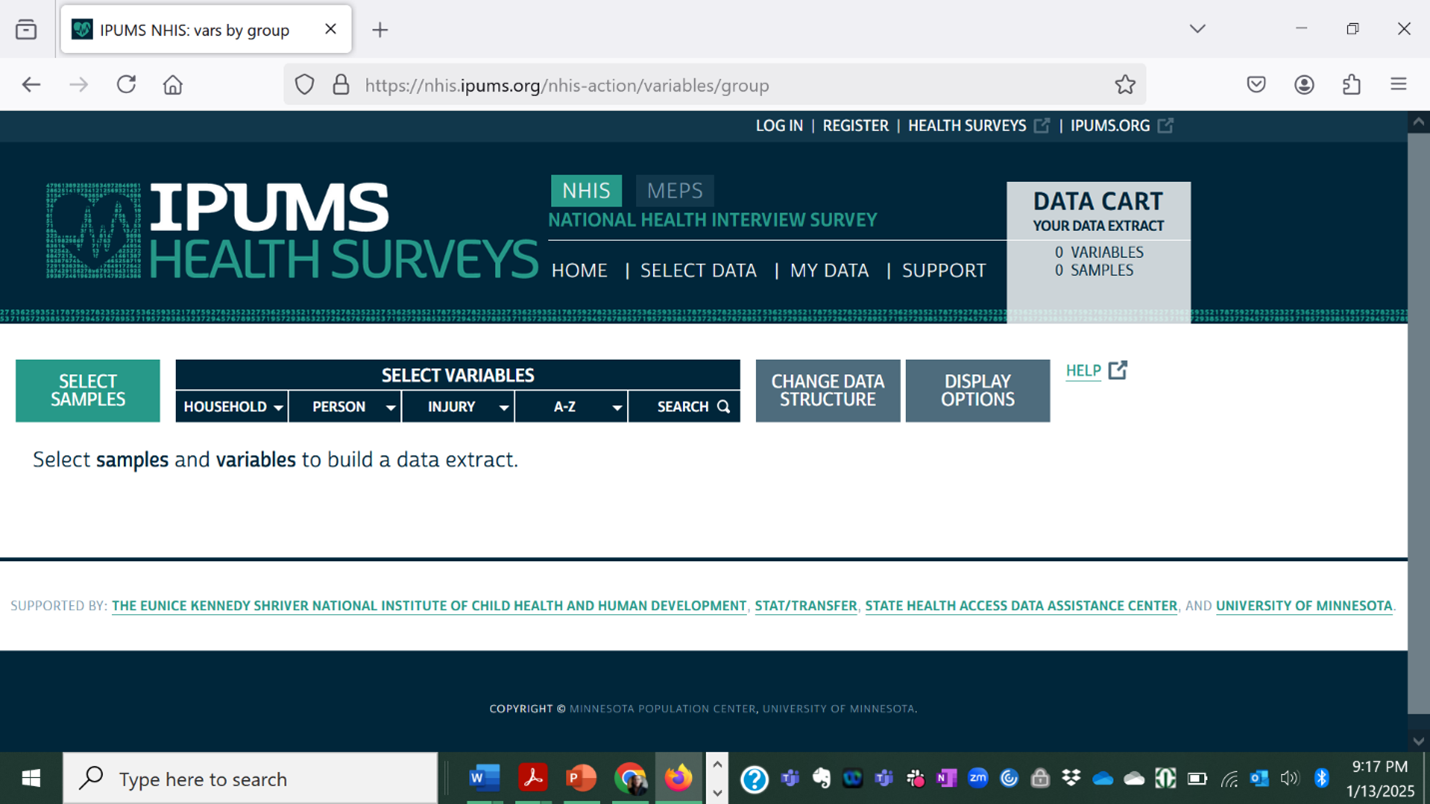Expand the A-Z variables dropdown
The height and width of the screenshot is (804, 1430).
(571, 407)
